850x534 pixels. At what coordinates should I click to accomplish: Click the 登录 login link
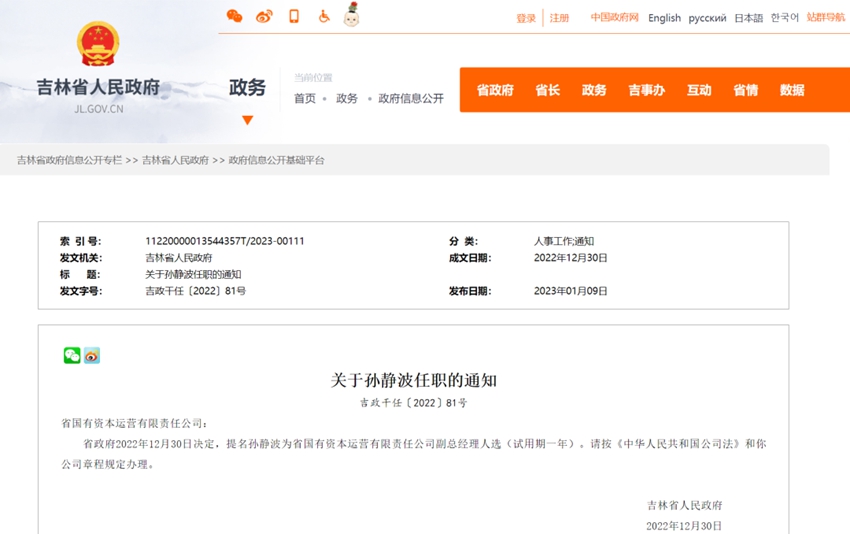(x=526, y=18)
